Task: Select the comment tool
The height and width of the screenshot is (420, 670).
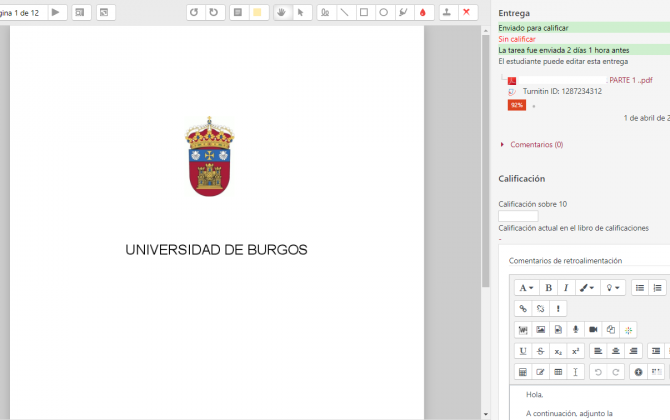Action: 238,12
